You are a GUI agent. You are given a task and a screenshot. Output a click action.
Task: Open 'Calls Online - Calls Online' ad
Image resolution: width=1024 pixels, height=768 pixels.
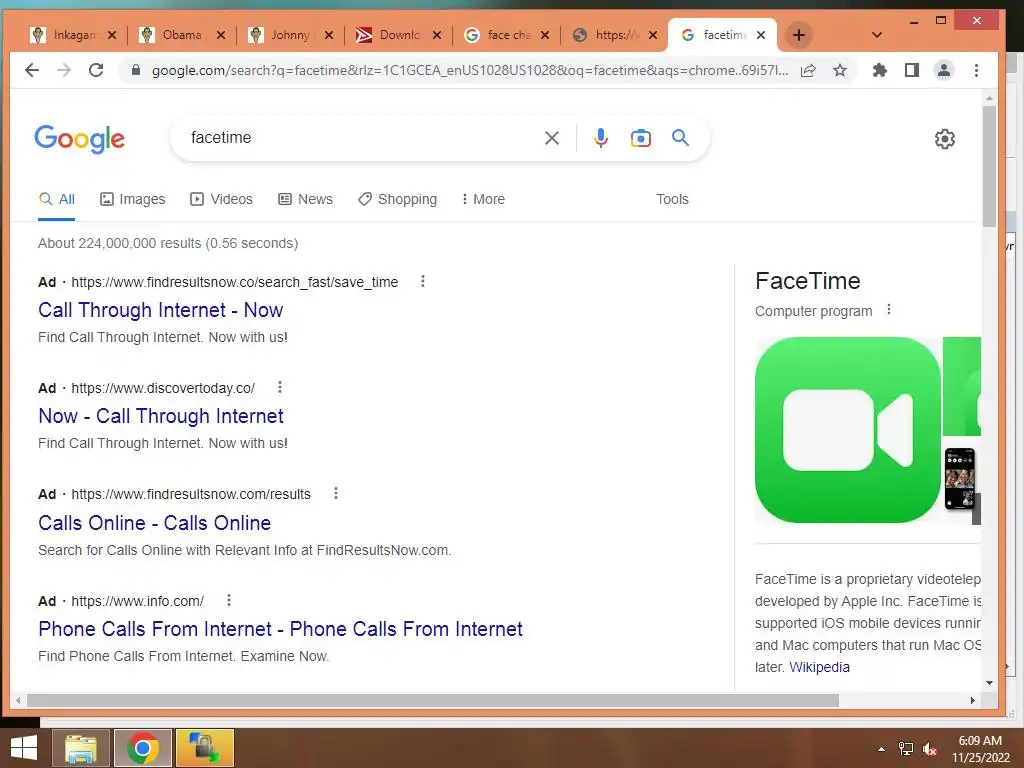coord(154,523)
